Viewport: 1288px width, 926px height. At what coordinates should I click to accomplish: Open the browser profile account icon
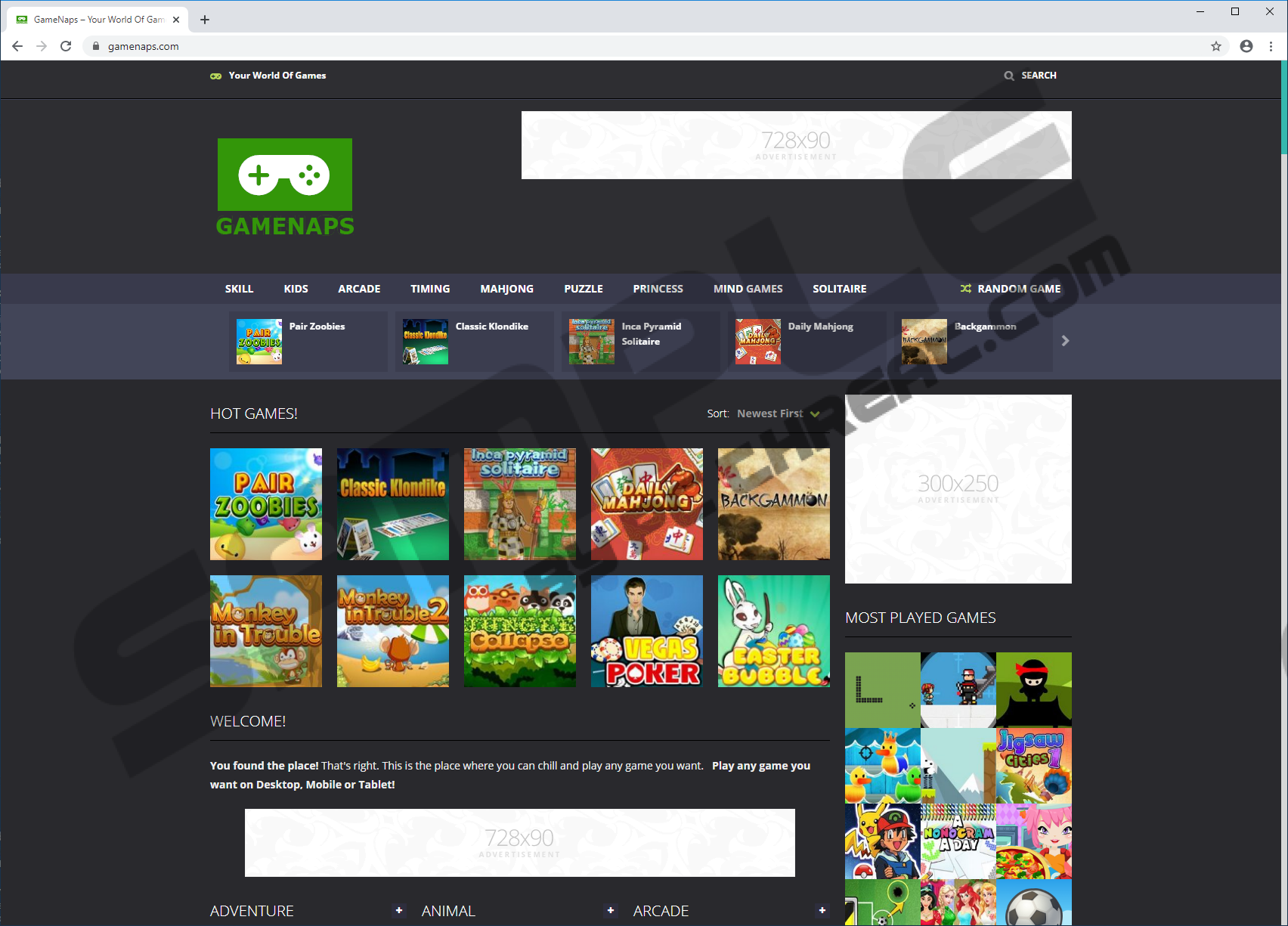click(x=1246, y=46)
